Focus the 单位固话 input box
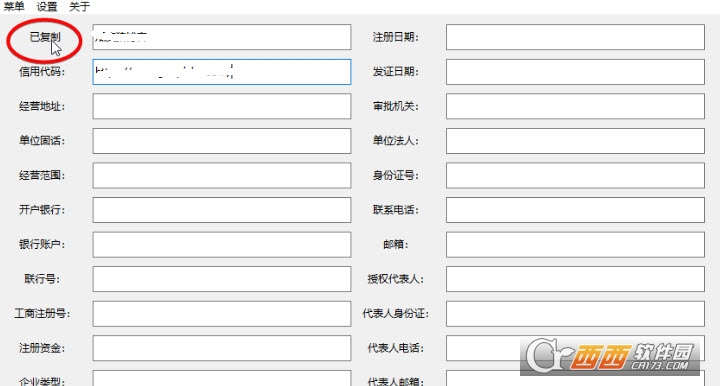 pyautogui.click(x=222, y=141)
